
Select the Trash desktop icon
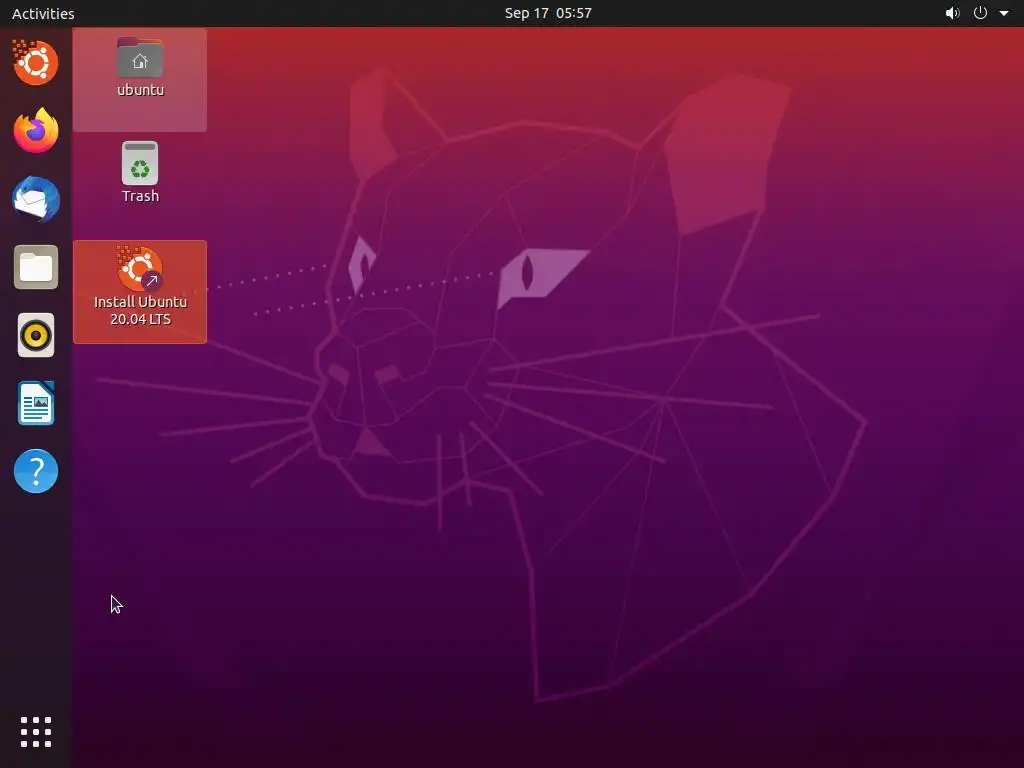(x=140, y=172)
